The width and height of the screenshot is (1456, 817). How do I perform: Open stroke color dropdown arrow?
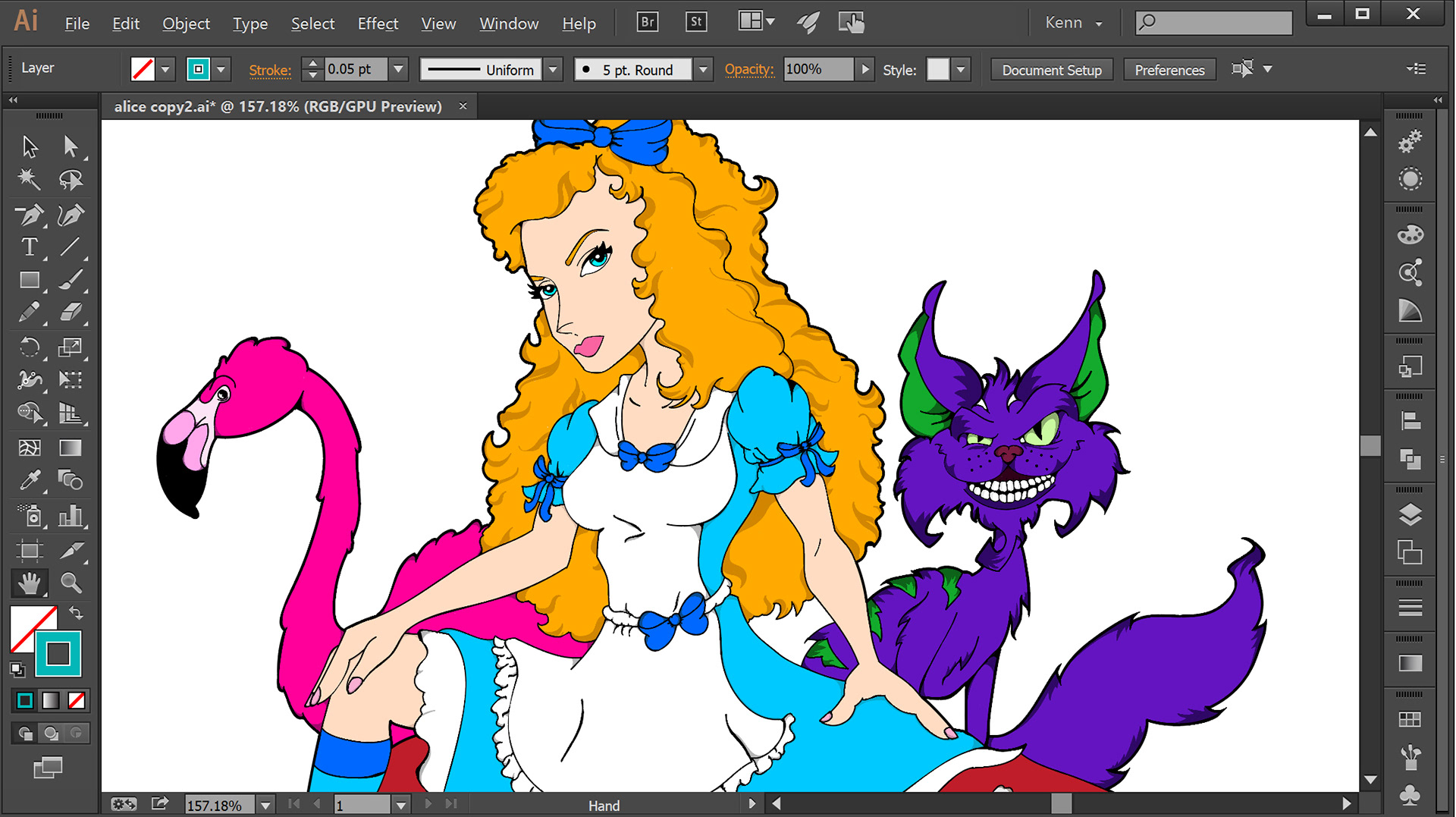(221, 70)
